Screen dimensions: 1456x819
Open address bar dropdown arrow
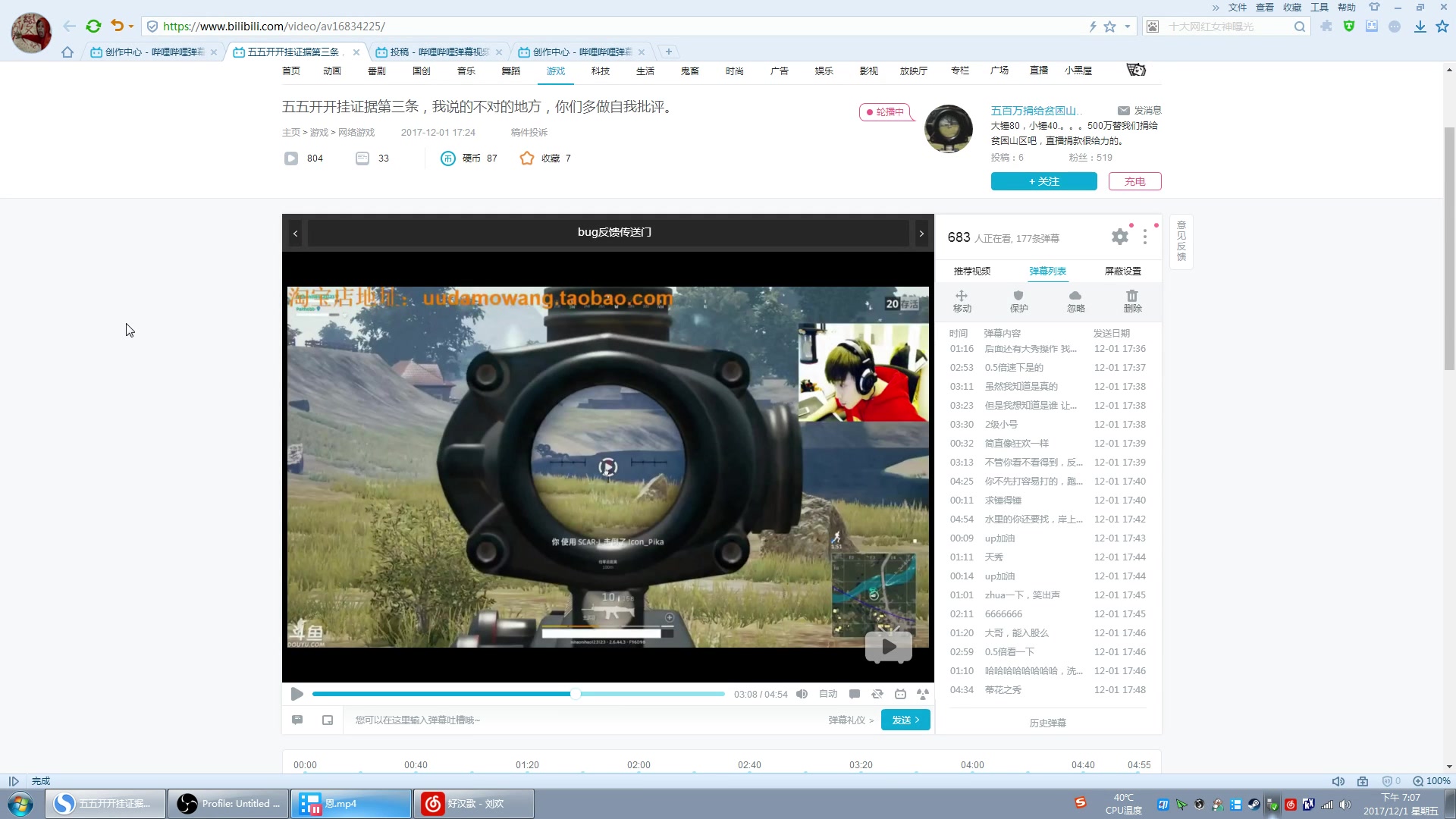pos(1128,27)
